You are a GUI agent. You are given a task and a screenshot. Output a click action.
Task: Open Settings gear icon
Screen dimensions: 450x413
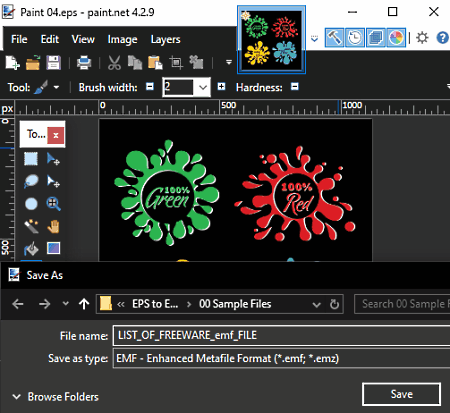point(422,37)
